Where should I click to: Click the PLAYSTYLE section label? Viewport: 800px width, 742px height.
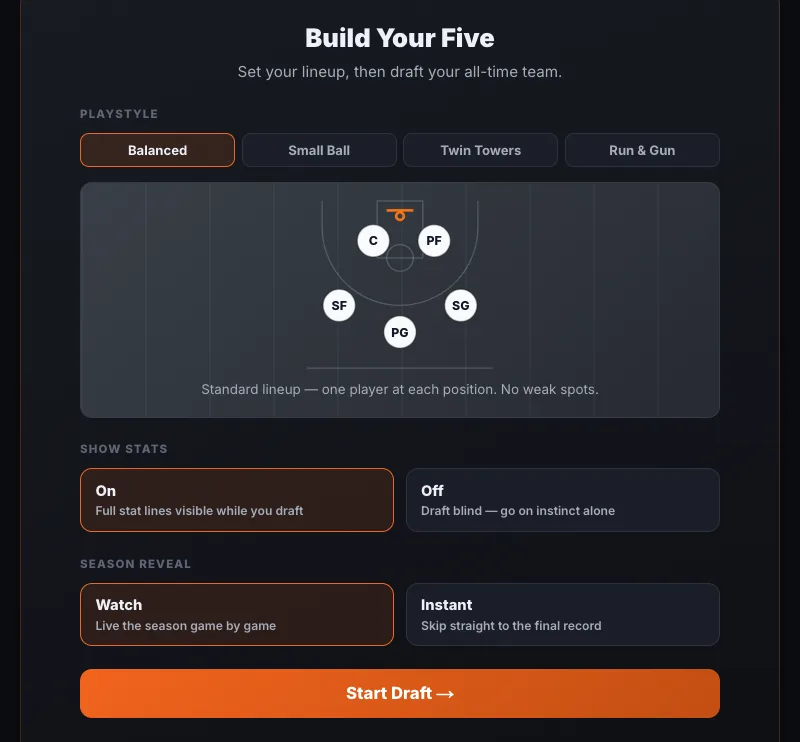click(119, 114)
